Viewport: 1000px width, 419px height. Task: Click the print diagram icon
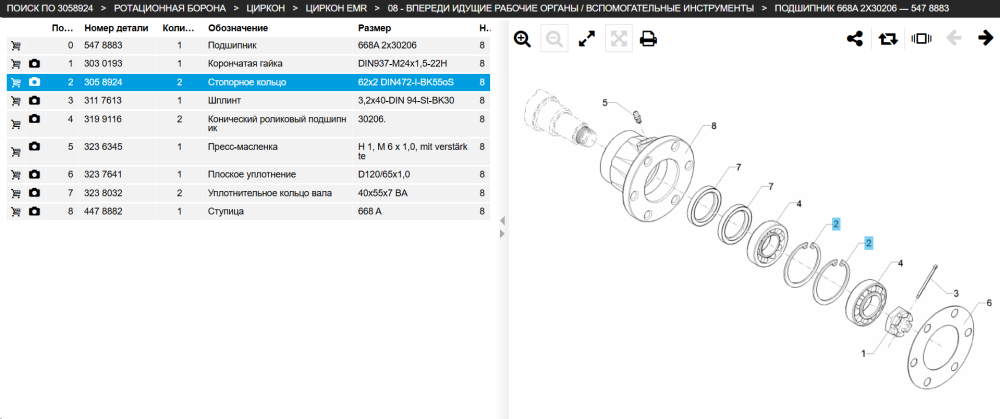pyautogui.click(x=649, y=39)
